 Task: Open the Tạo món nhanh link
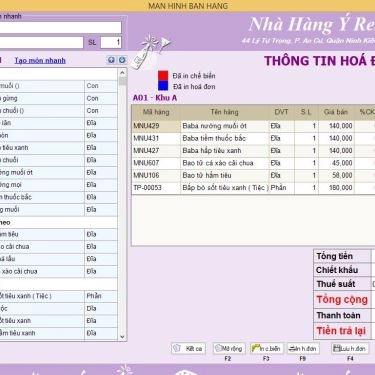(40, 60)
